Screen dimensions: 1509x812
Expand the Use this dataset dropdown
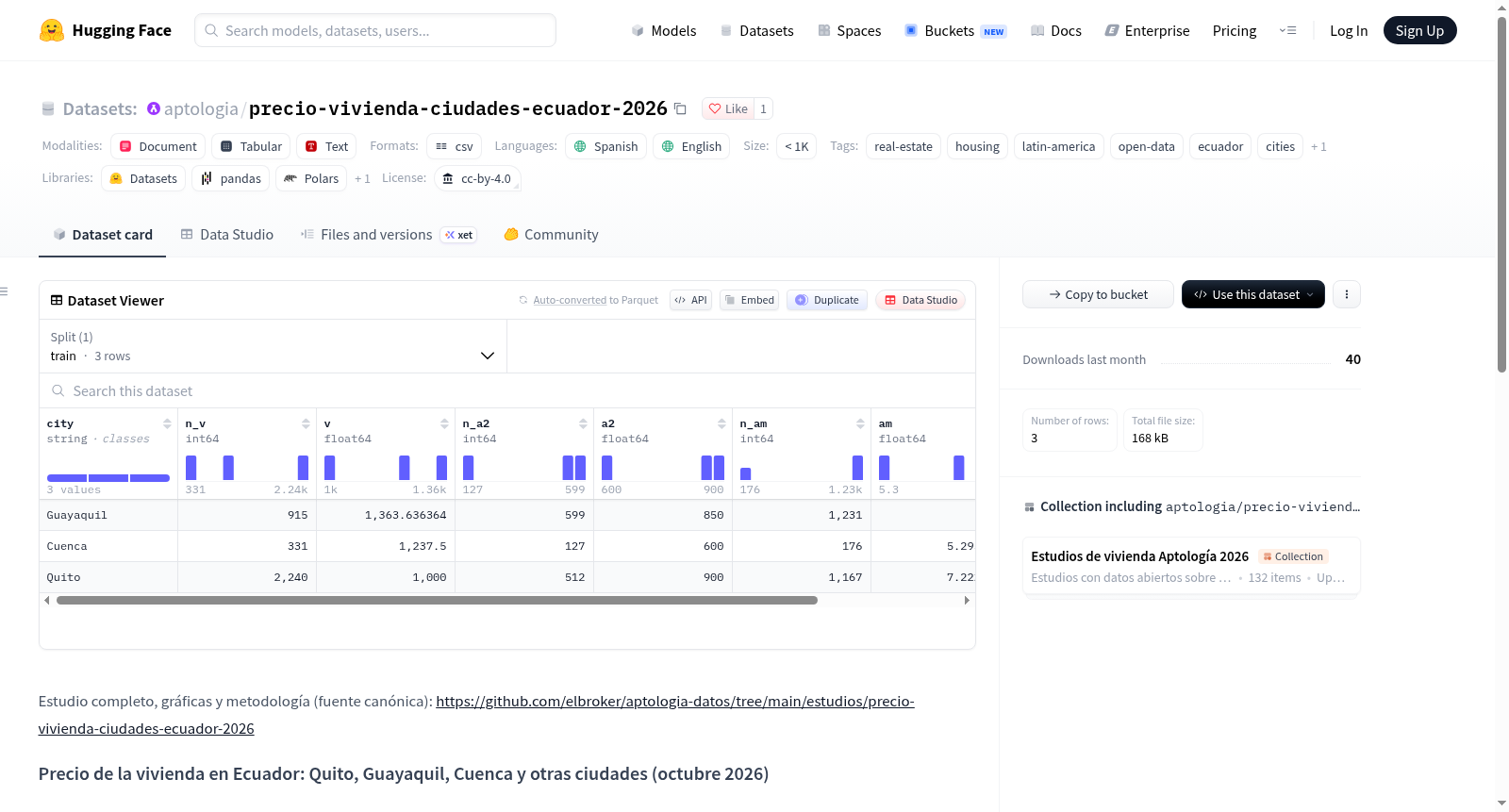coord(1253,294)
